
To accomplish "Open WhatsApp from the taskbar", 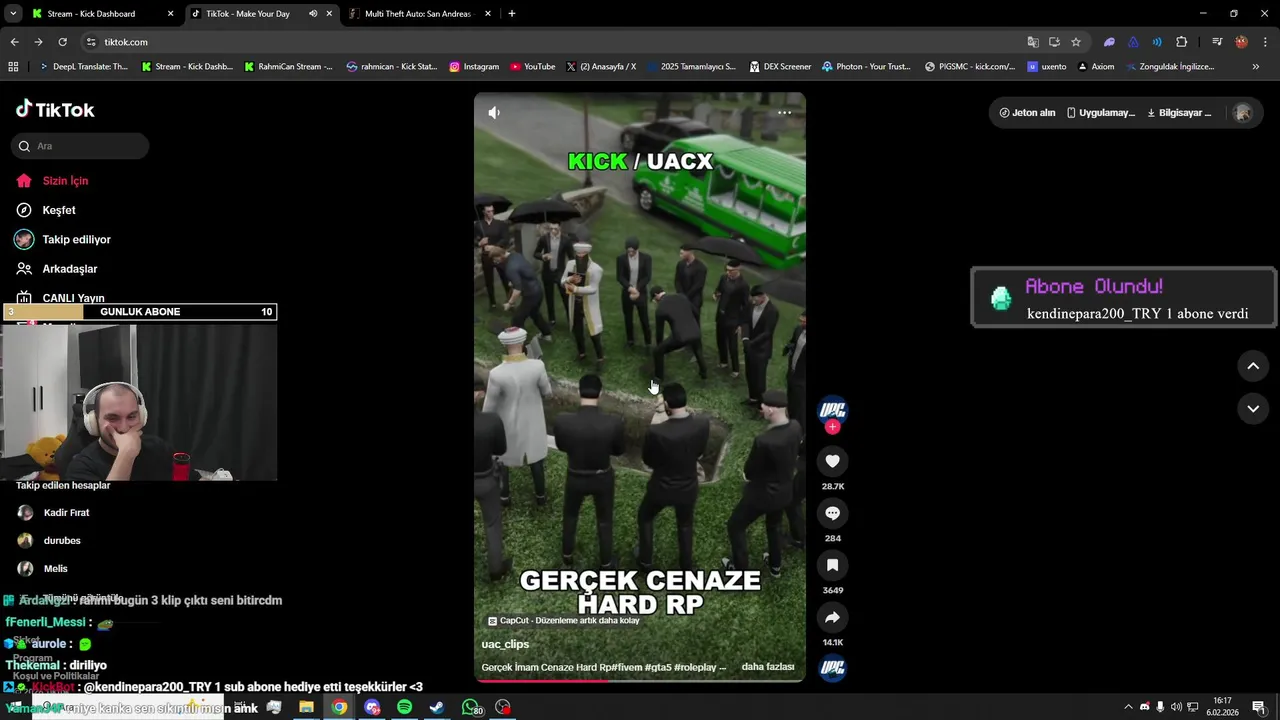I will pos(471,707).
